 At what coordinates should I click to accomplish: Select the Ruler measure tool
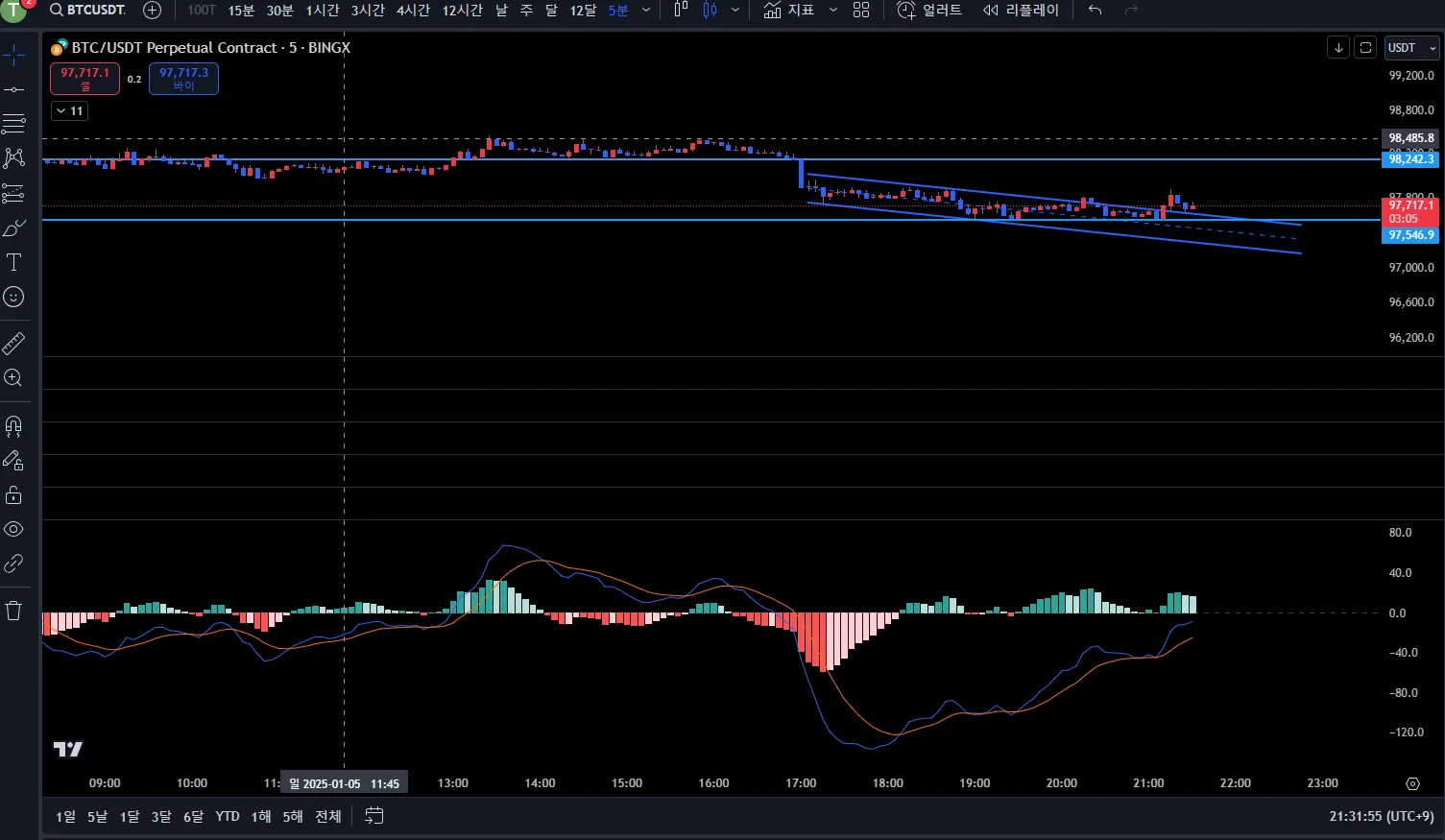(x=13, y=343)
